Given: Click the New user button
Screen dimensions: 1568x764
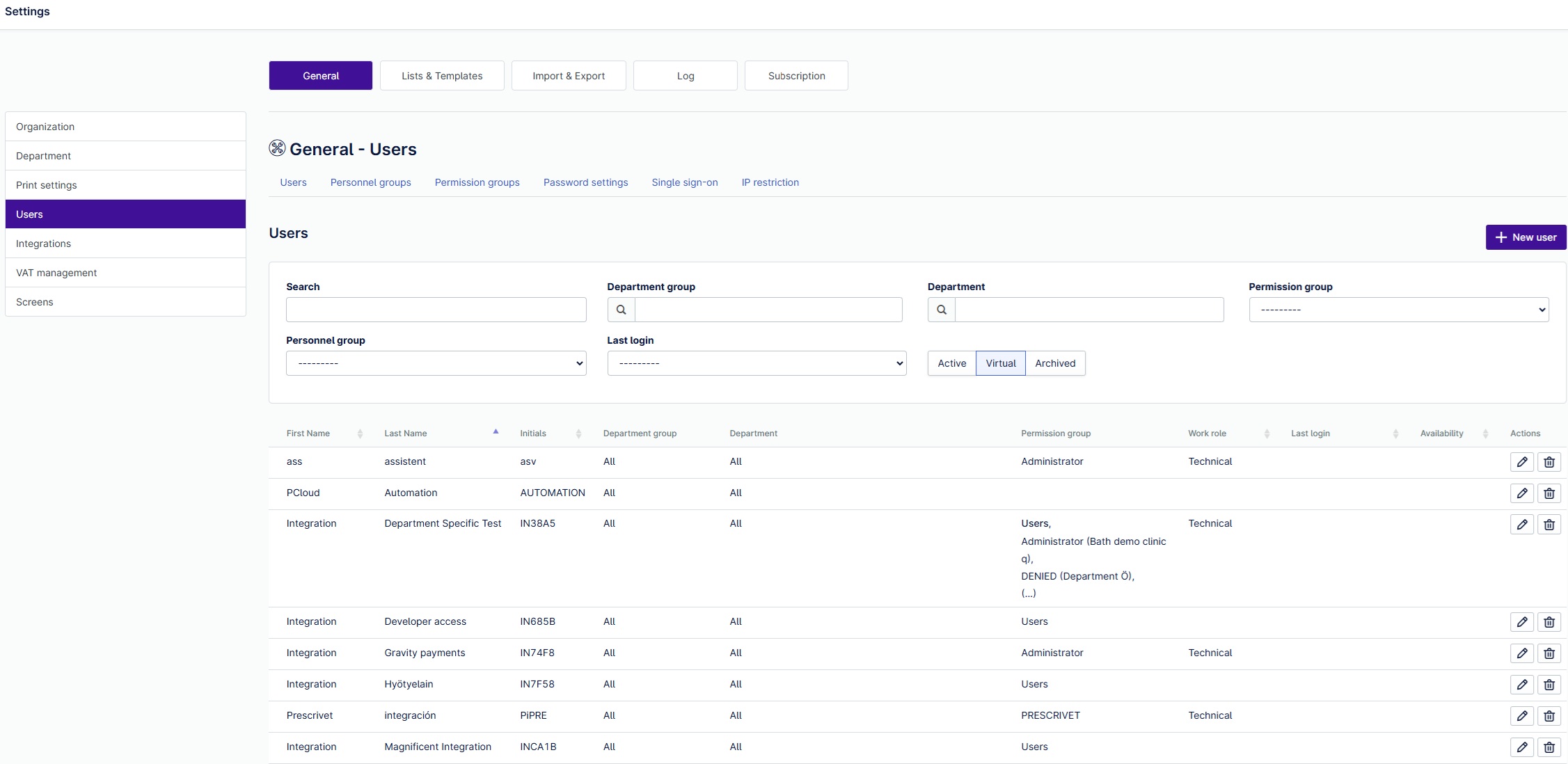Looking at the screenshot, I should point(1526,237).
